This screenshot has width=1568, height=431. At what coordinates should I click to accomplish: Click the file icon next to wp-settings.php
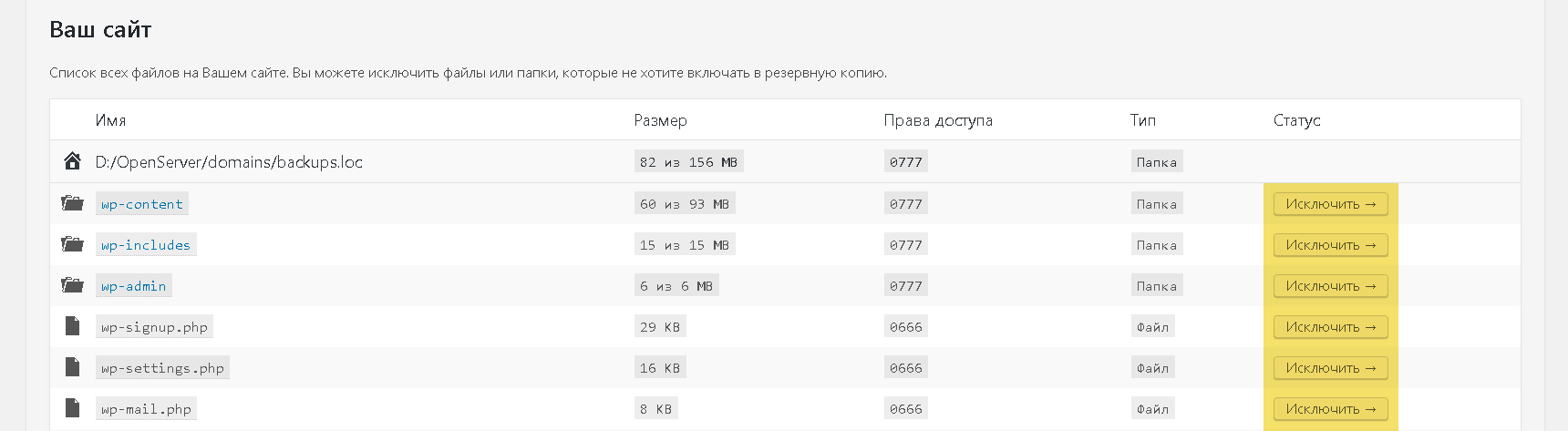click(x=72, y=367)
